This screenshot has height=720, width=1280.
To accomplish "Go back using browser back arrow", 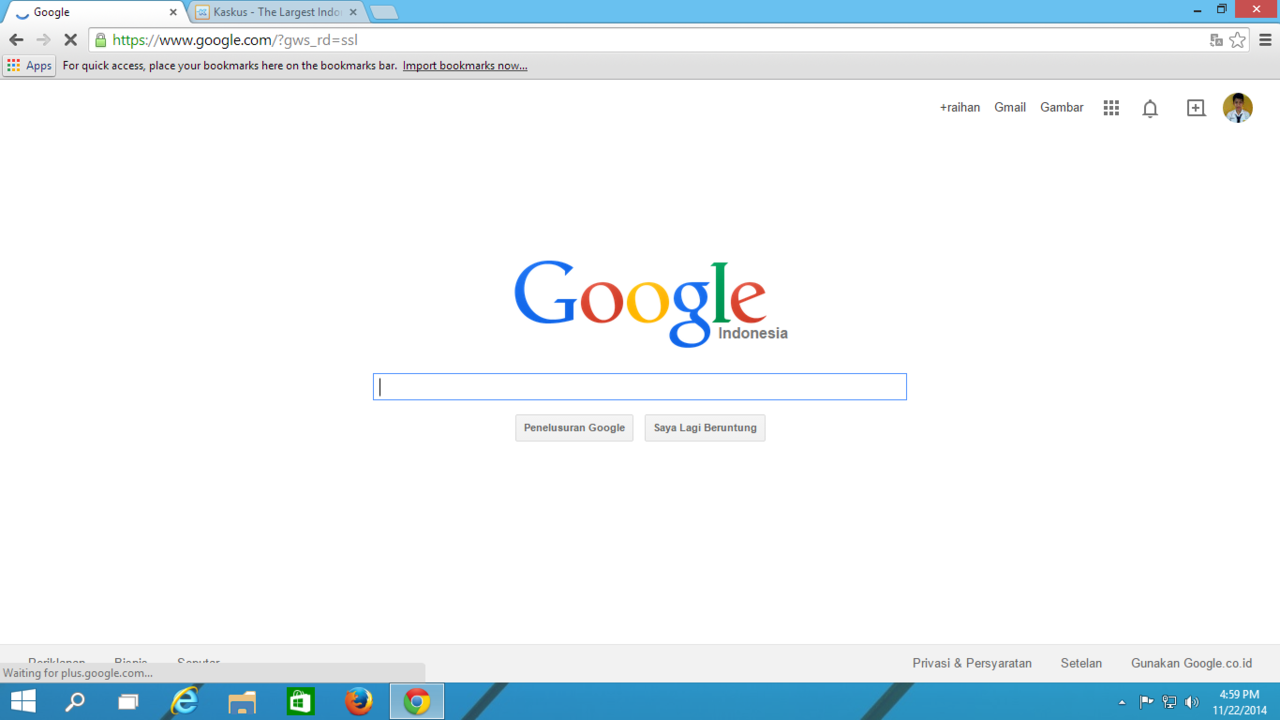I will (x=16, y=40).
